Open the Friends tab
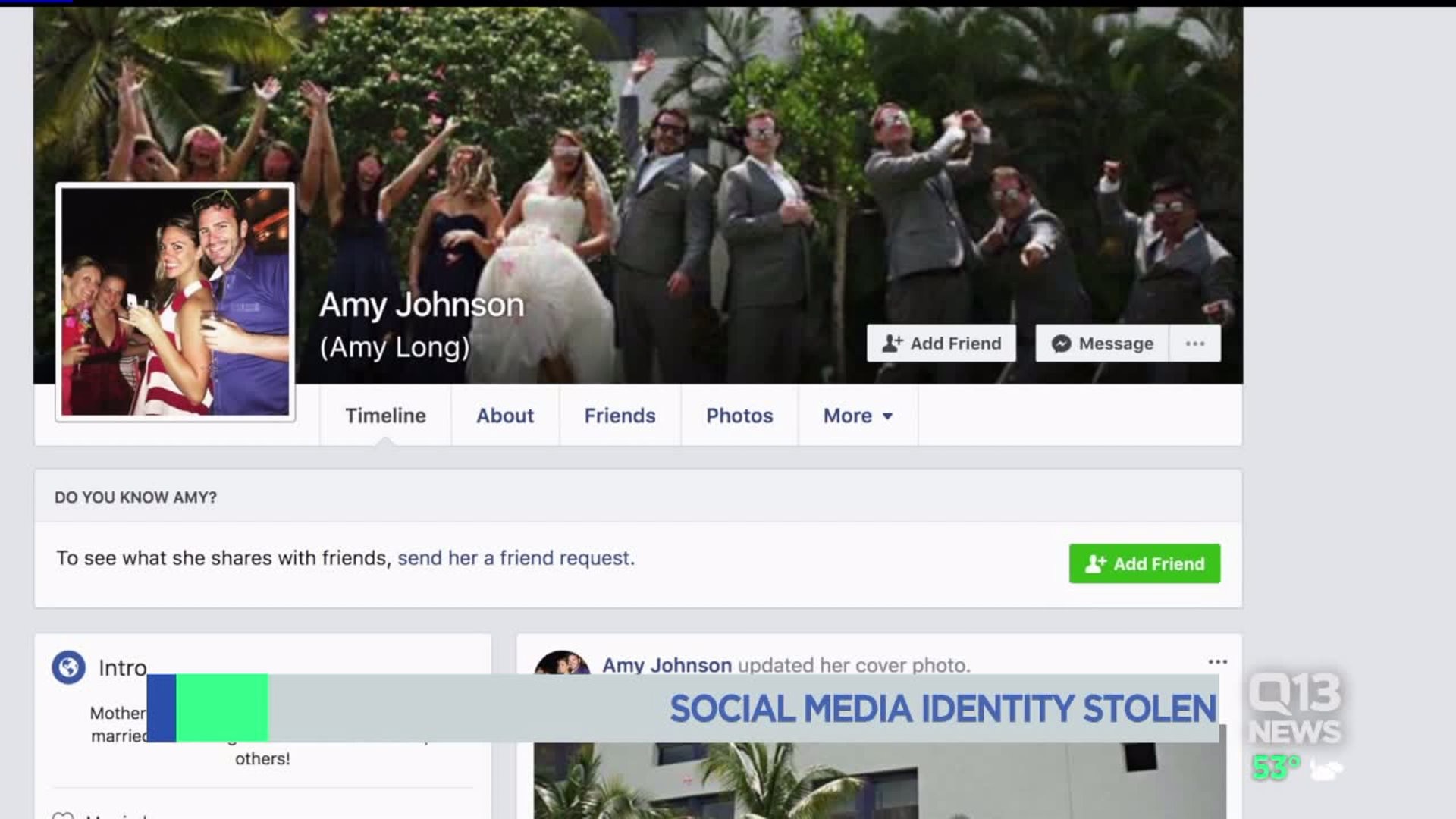 620,416
